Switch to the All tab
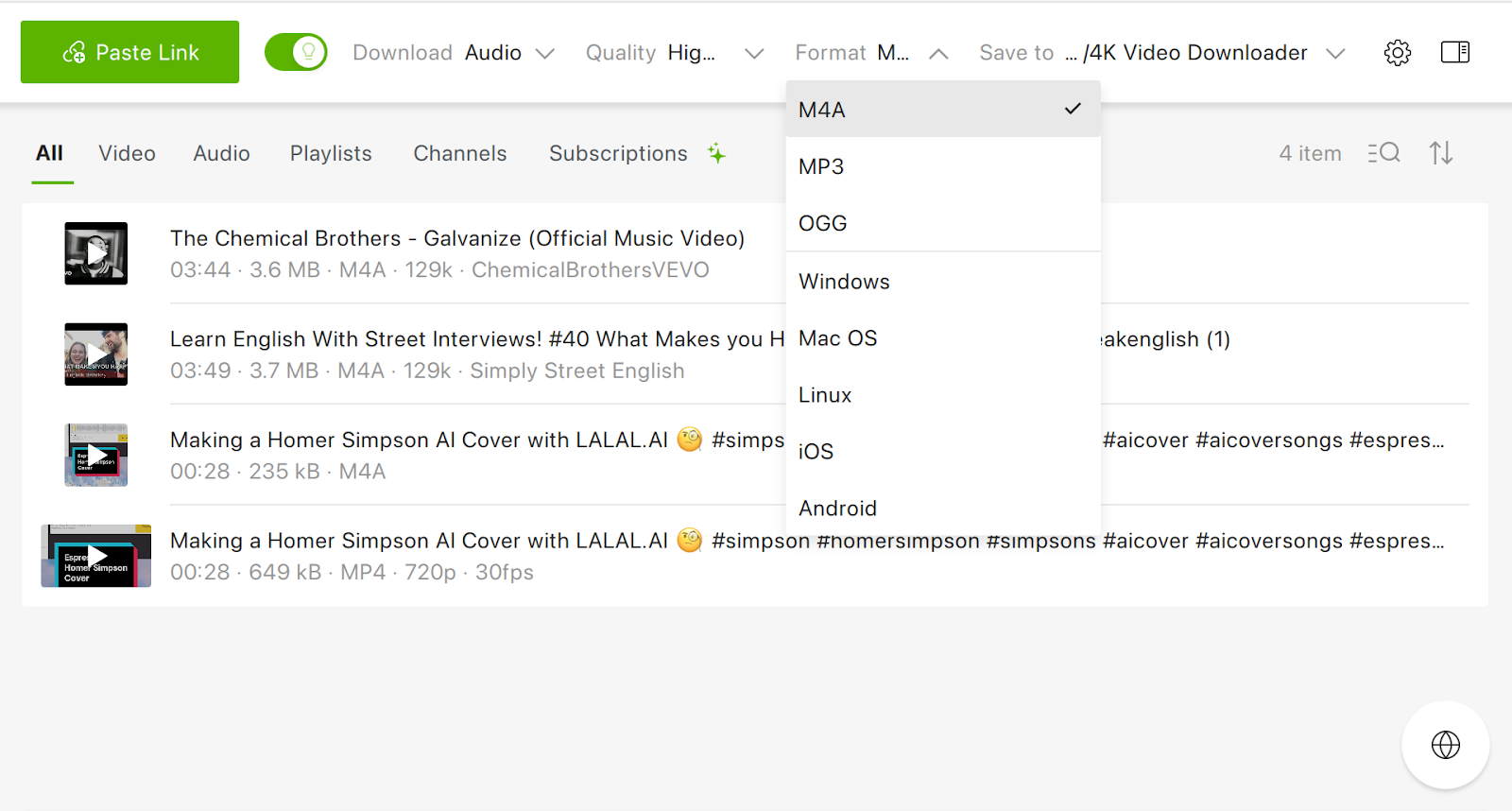Screen dimensions: 1512x811 50,153
